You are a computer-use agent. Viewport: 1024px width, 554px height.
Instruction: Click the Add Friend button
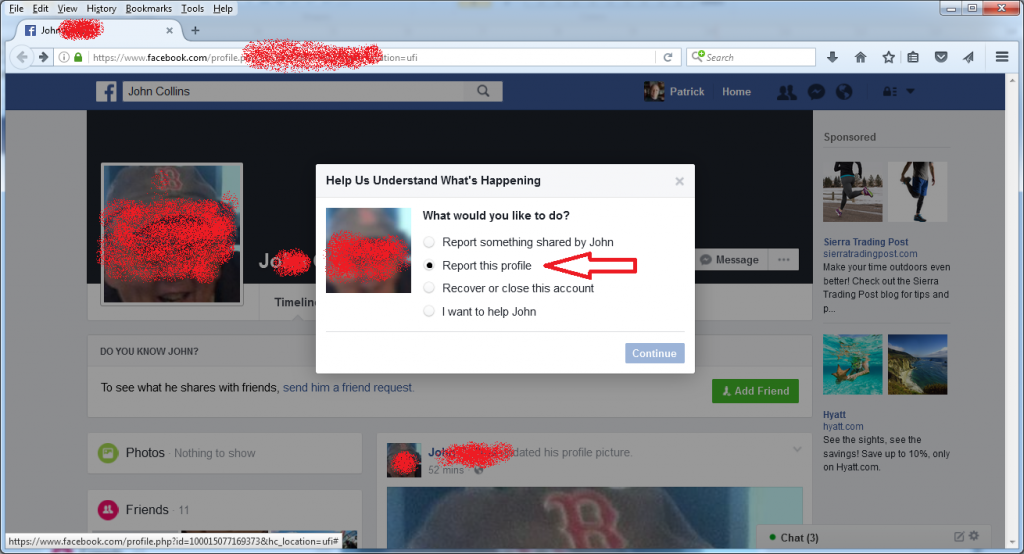pyautogui.click(x=755, y=391)
